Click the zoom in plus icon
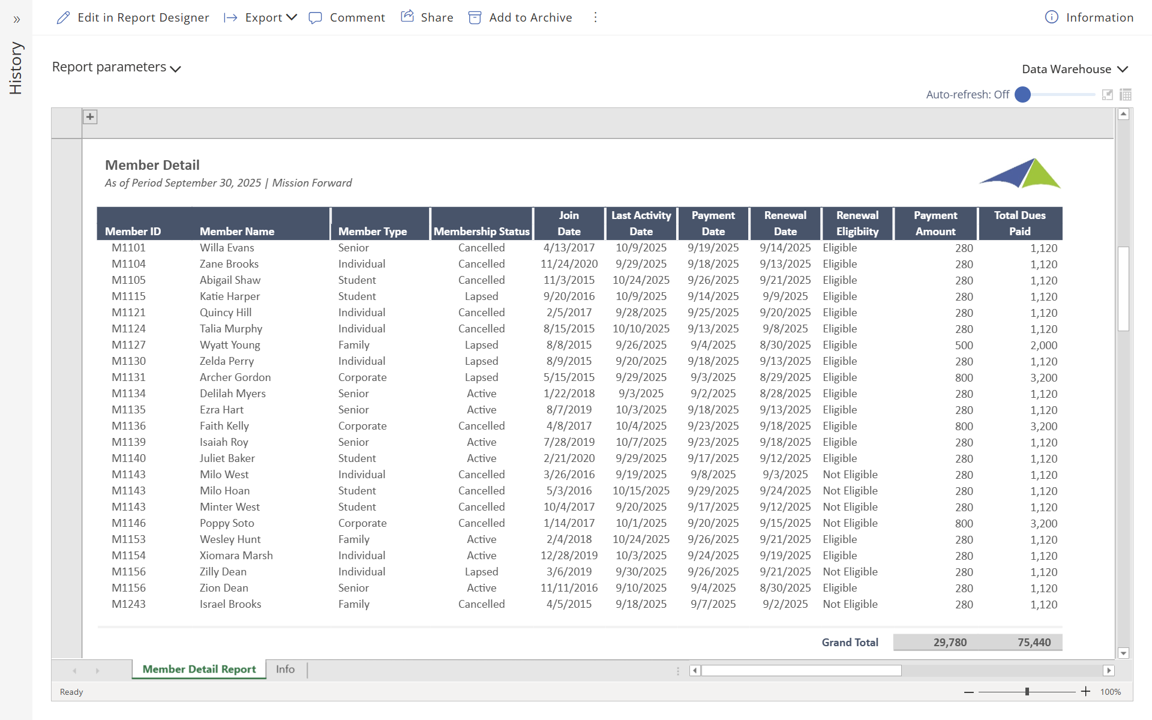The image size is (1152, 720). 1085,692
